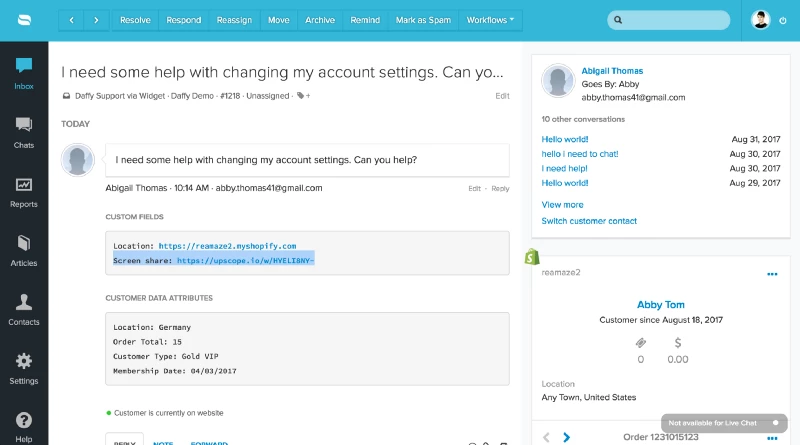Open the Inbox from the sidebar
800x445 pixels.
[24, 73]
